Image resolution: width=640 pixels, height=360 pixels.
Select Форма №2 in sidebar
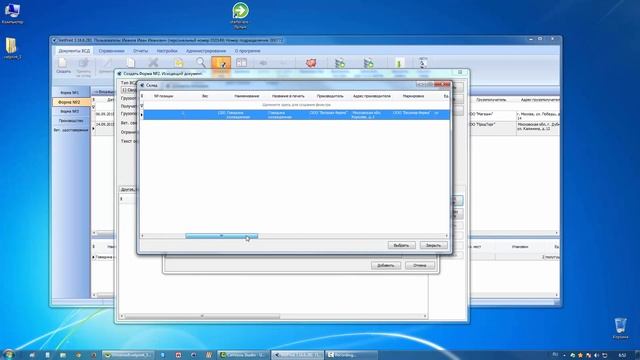[x=69, y=102]
